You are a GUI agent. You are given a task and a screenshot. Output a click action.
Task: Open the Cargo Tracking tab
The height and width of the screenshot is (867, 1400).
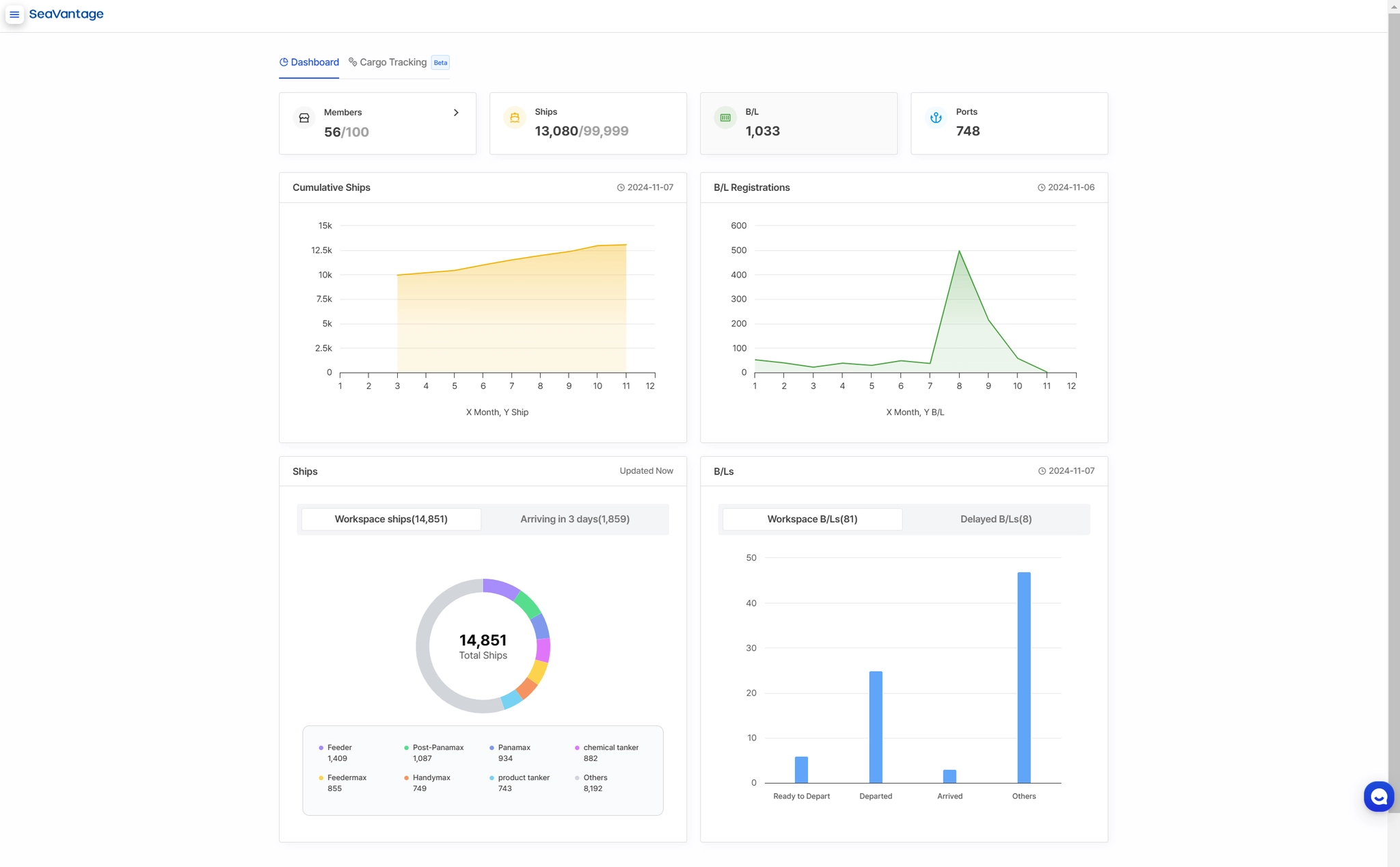tap(393, 62)
